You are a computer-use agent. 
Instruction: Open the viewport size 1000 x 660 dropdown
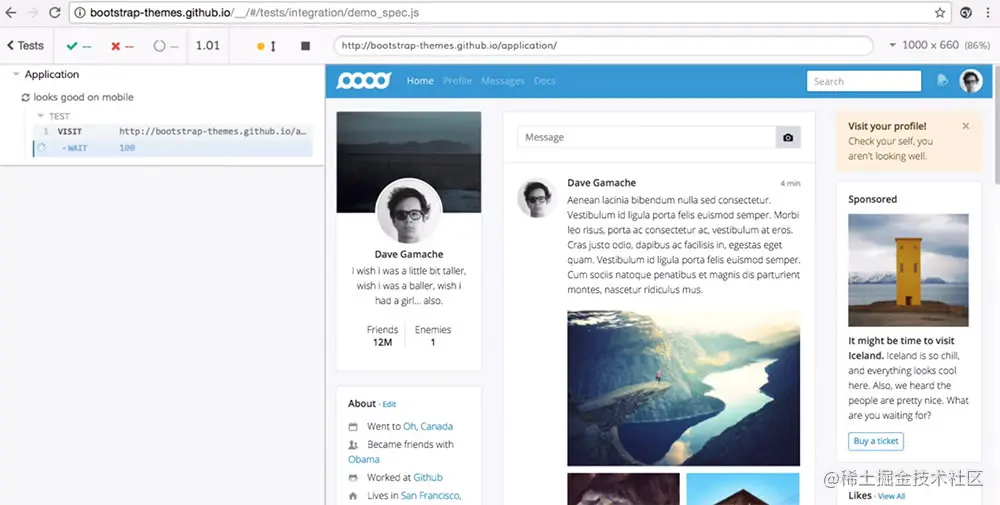click(939, 45)
